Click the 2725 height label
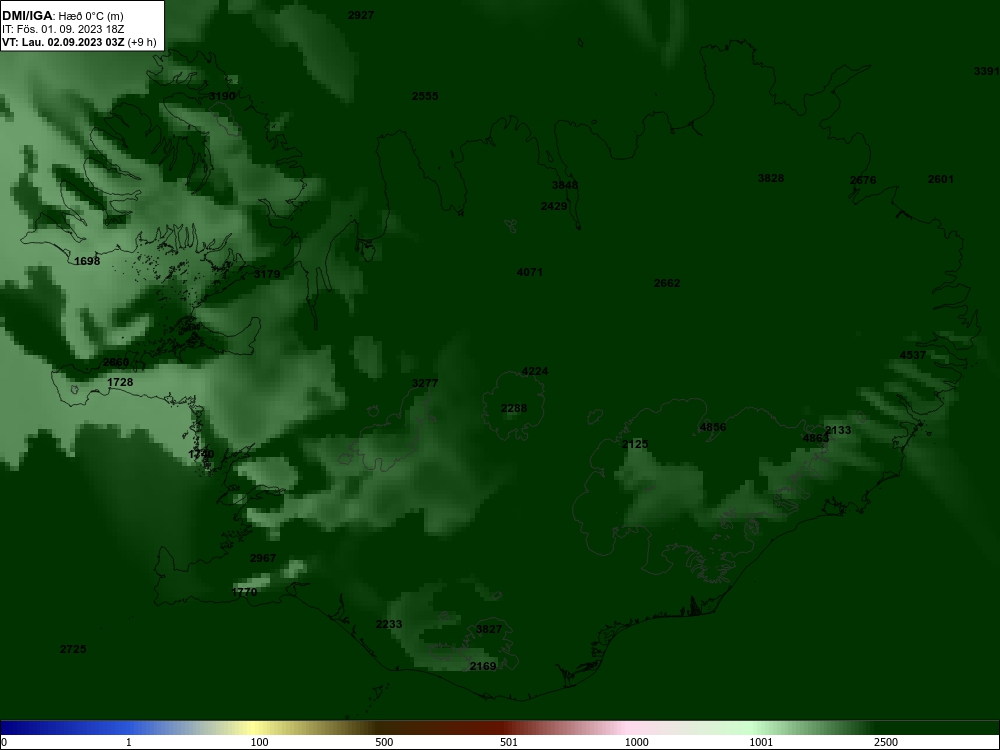The width and height of the screenshot is (1000, 750). click(73, 649)
